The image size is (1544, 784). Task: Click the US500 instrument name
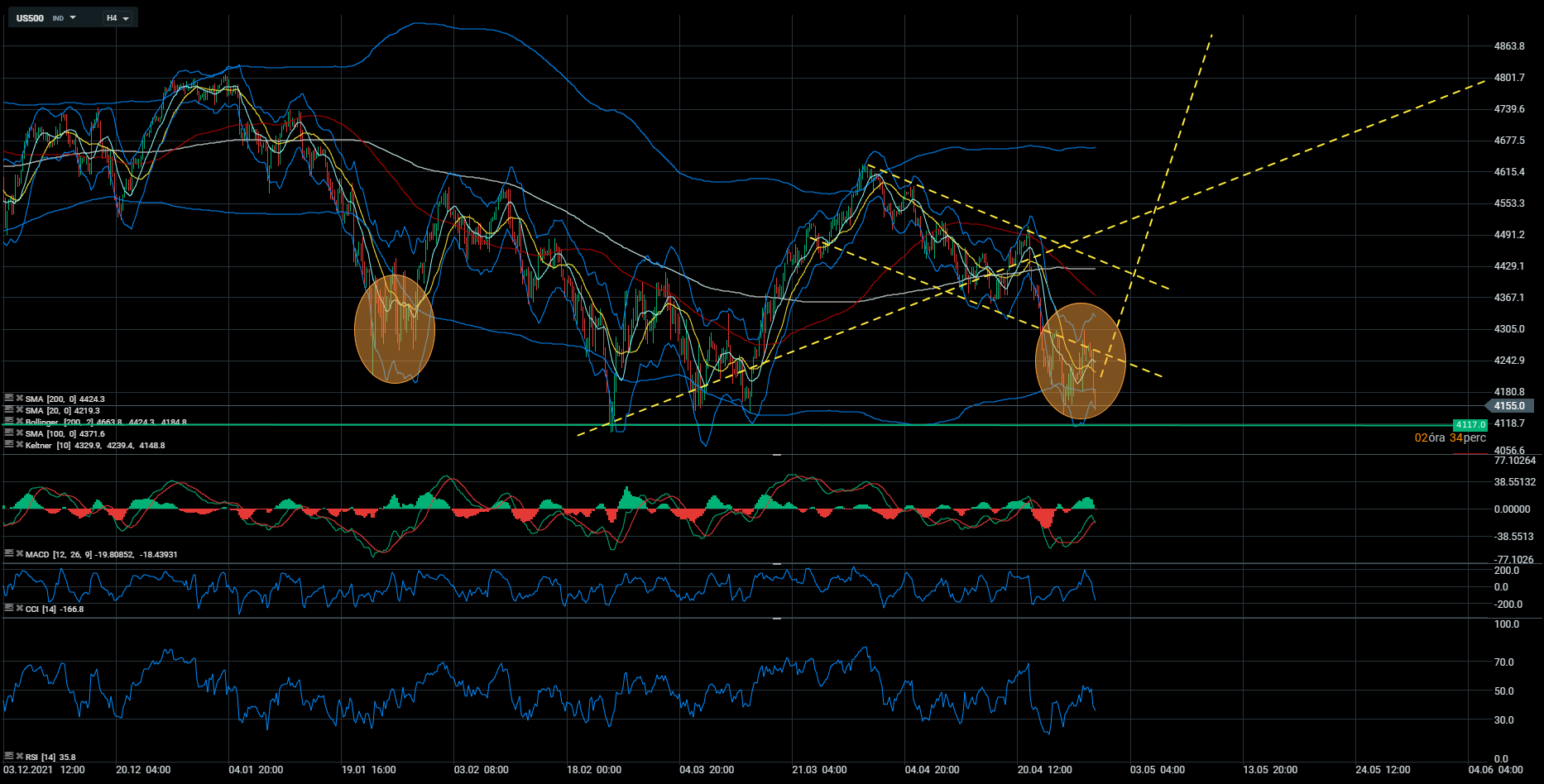31,18
